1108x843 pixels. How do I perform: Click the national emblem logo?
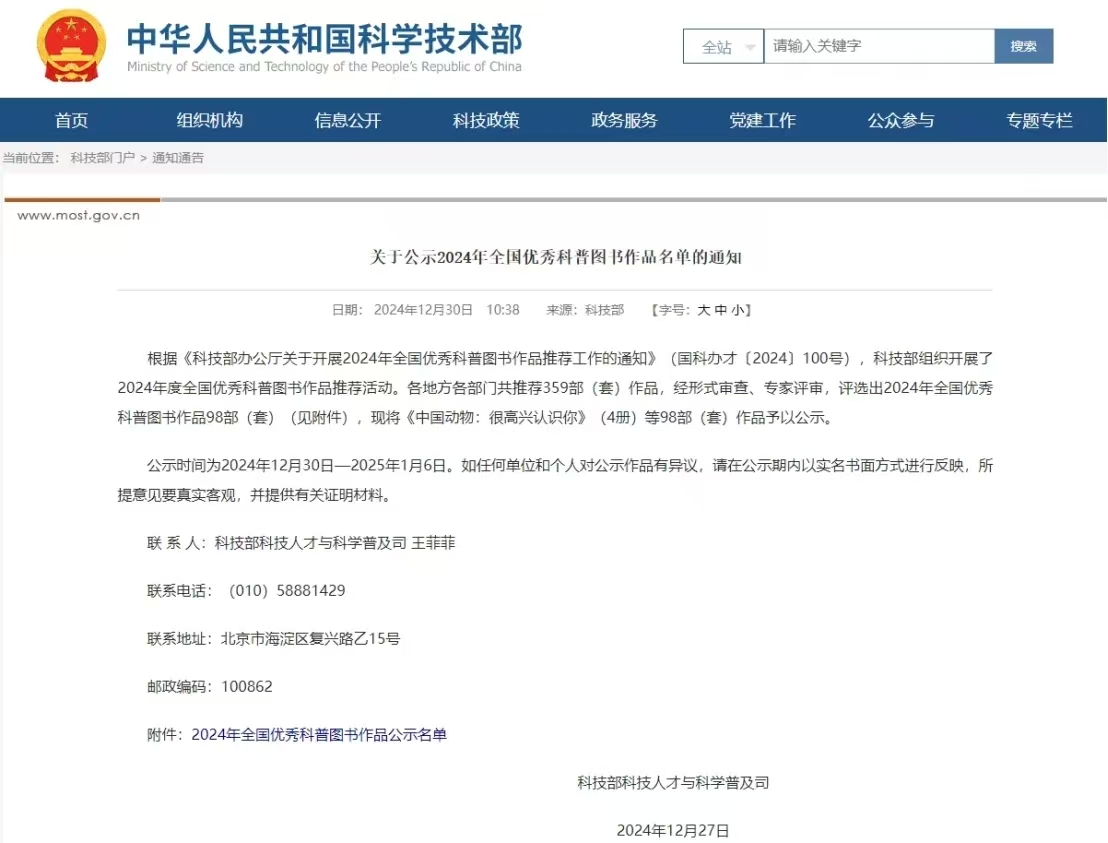[71, 46]
